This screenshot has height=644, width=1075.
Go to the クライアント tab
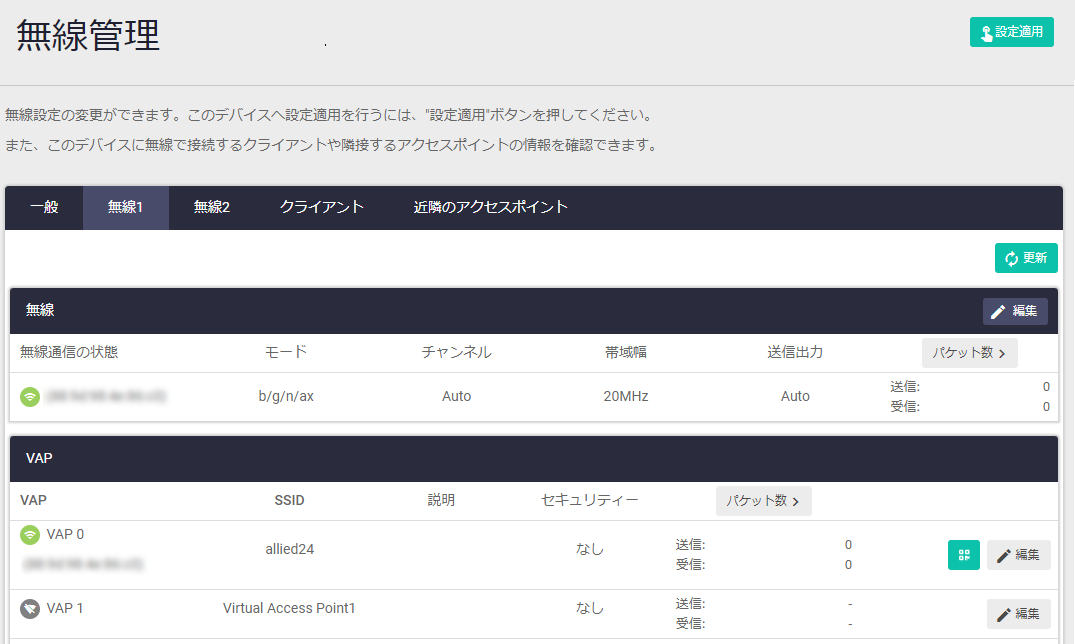click(x=322, y=207)
